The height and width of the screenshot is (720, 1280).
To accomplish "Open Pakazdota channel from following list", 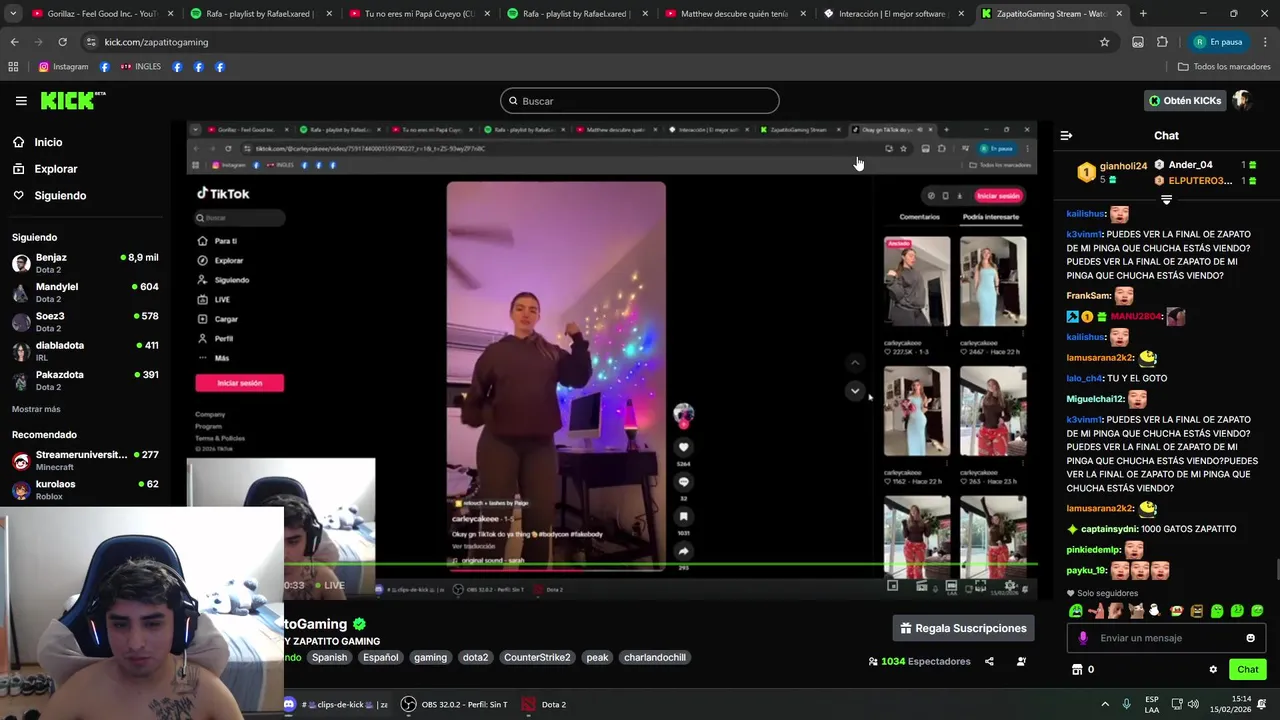I will (85, 380).
